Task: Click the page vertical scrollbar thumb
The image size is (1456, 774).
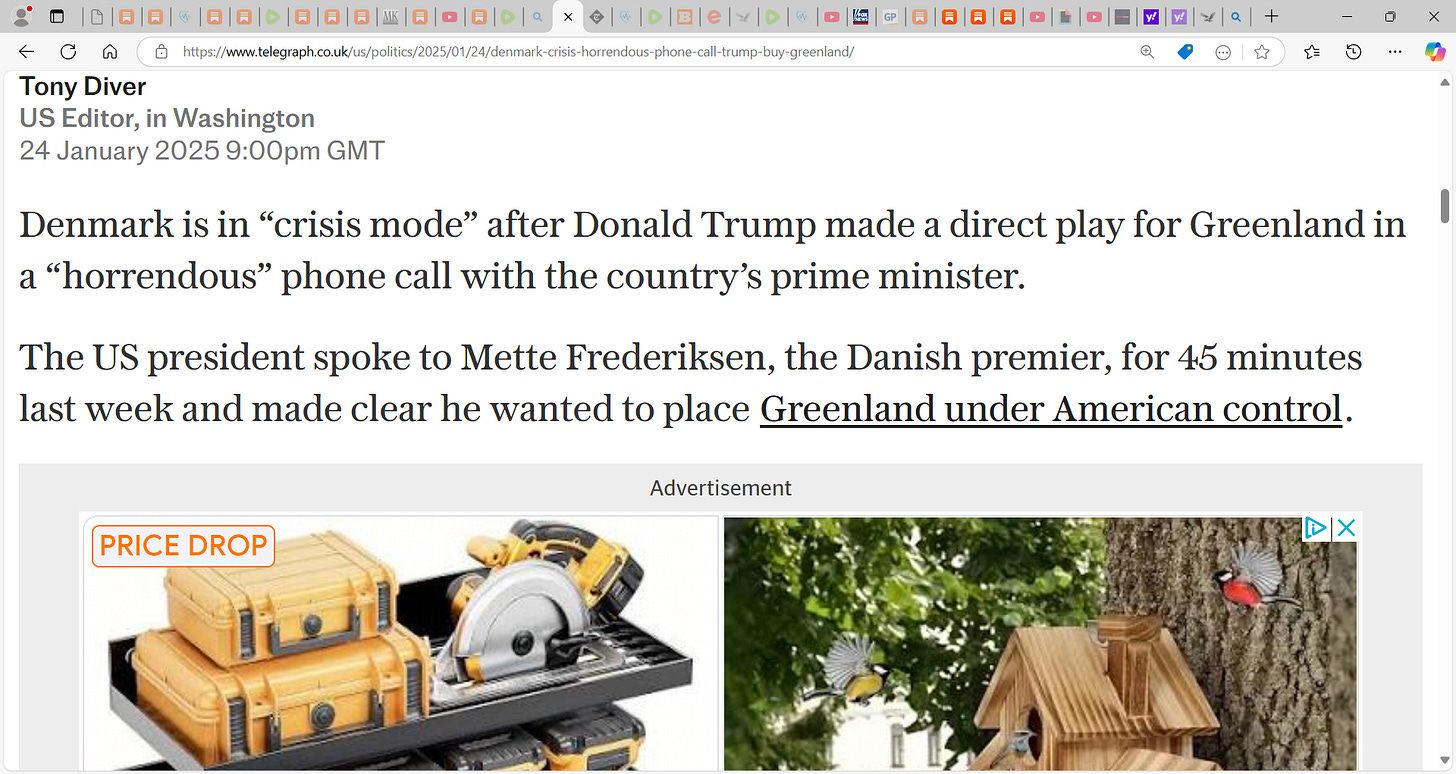Action: 1444,205
